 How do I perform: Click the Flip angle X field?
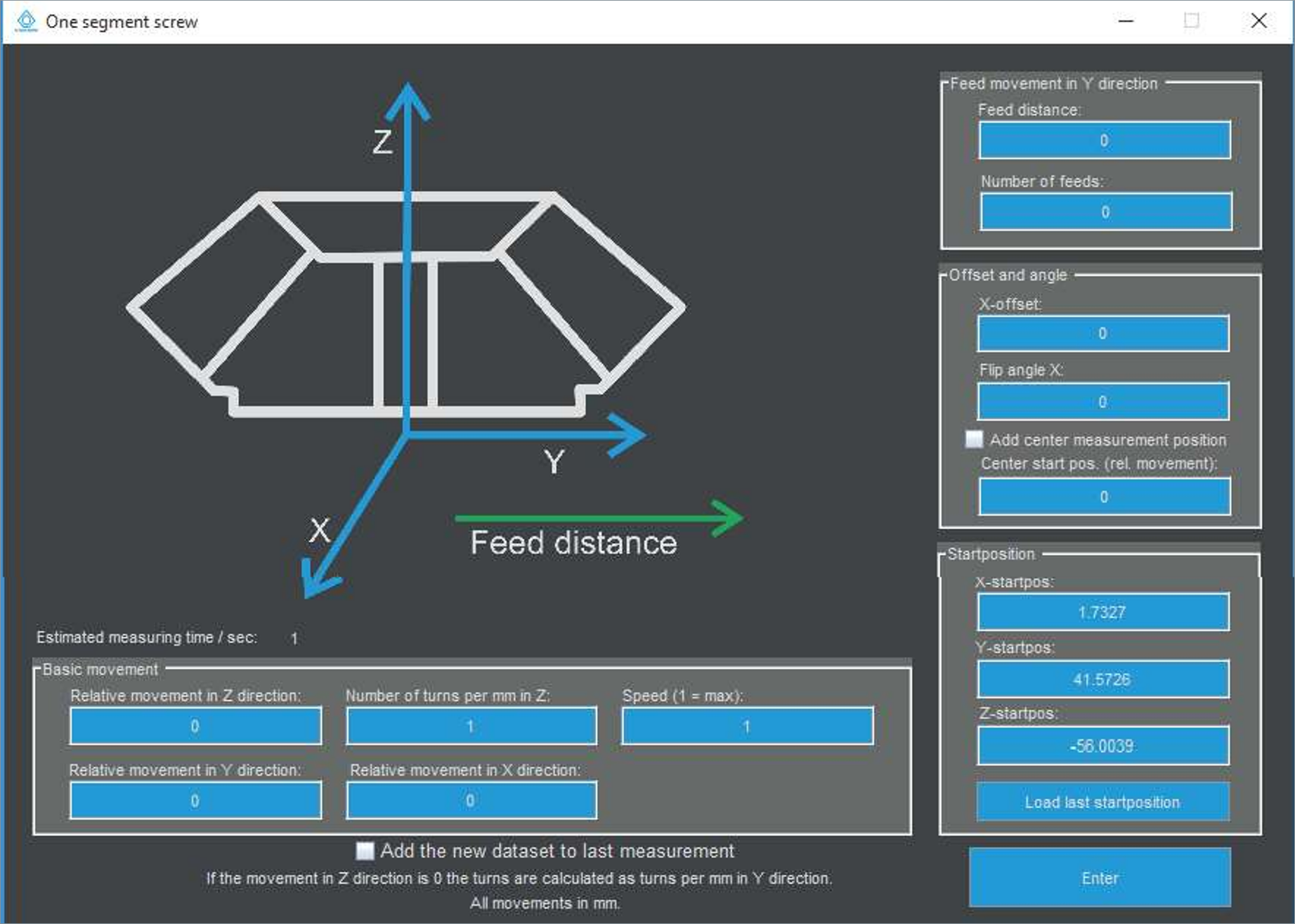point(1102,401)
